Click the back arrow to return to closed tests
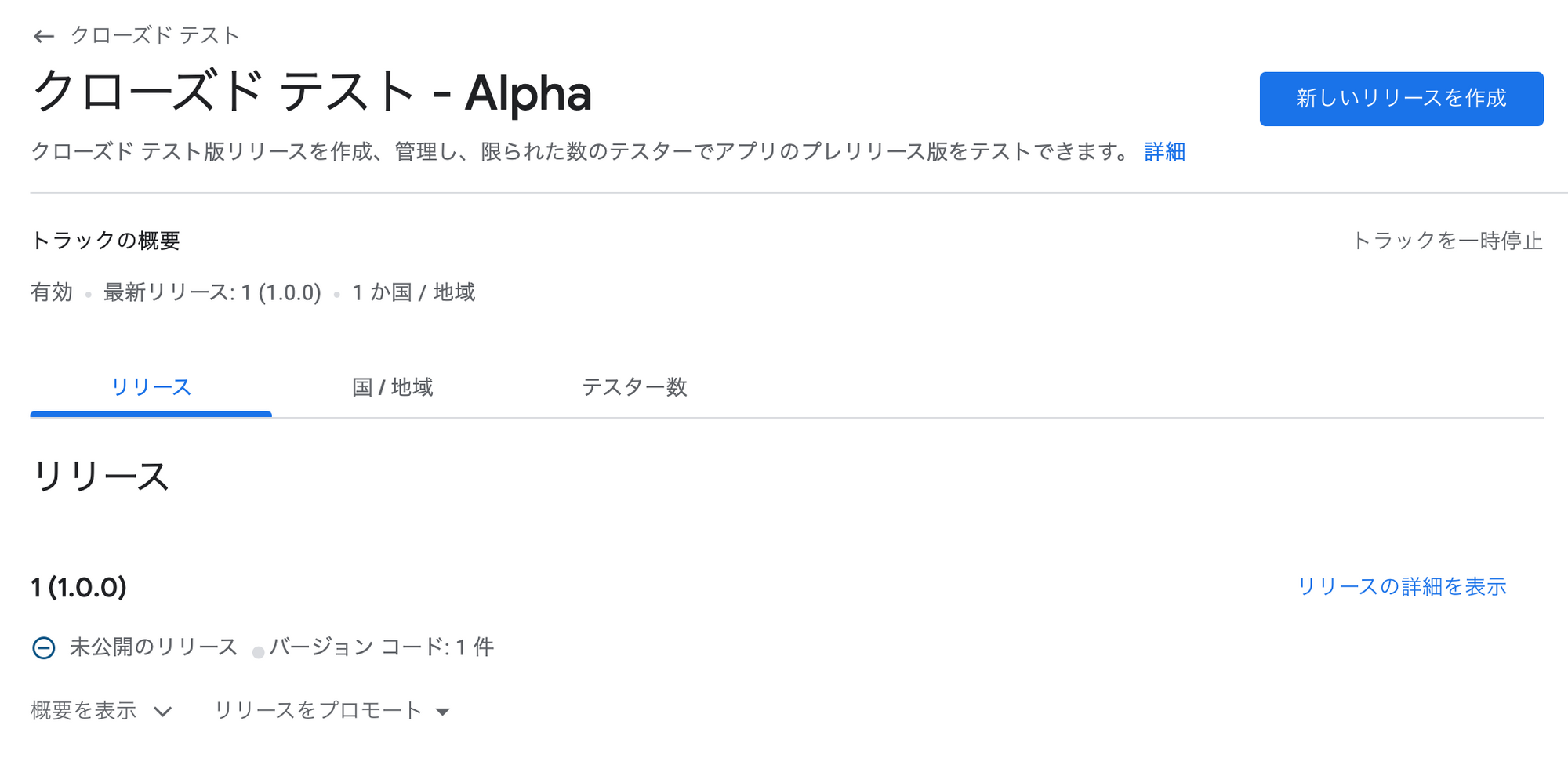This screenshot has width=1568, height=772. 44,35
